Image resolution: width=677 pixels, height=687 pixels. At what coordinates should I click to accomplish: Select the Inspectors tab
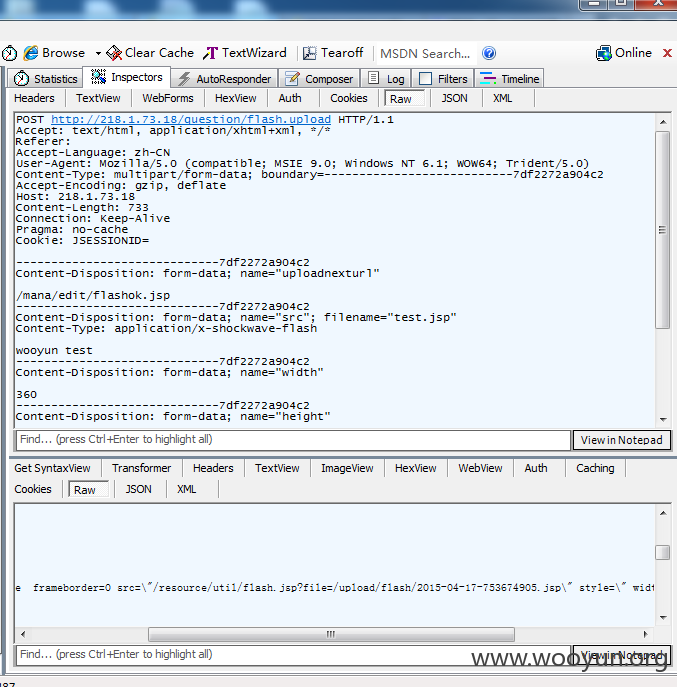pyautogui.click(x=127, y=77)
